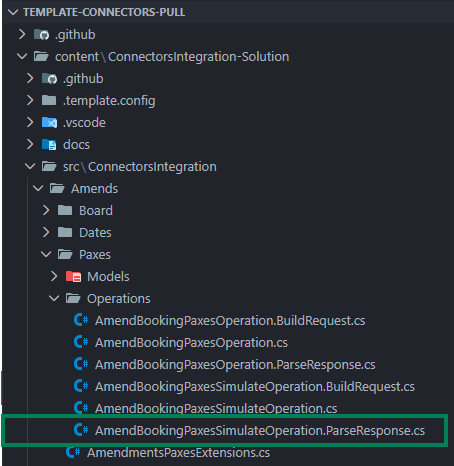454x466 pixels.
Task: Select the Board folder label
Action: click(x=96, y=211)
